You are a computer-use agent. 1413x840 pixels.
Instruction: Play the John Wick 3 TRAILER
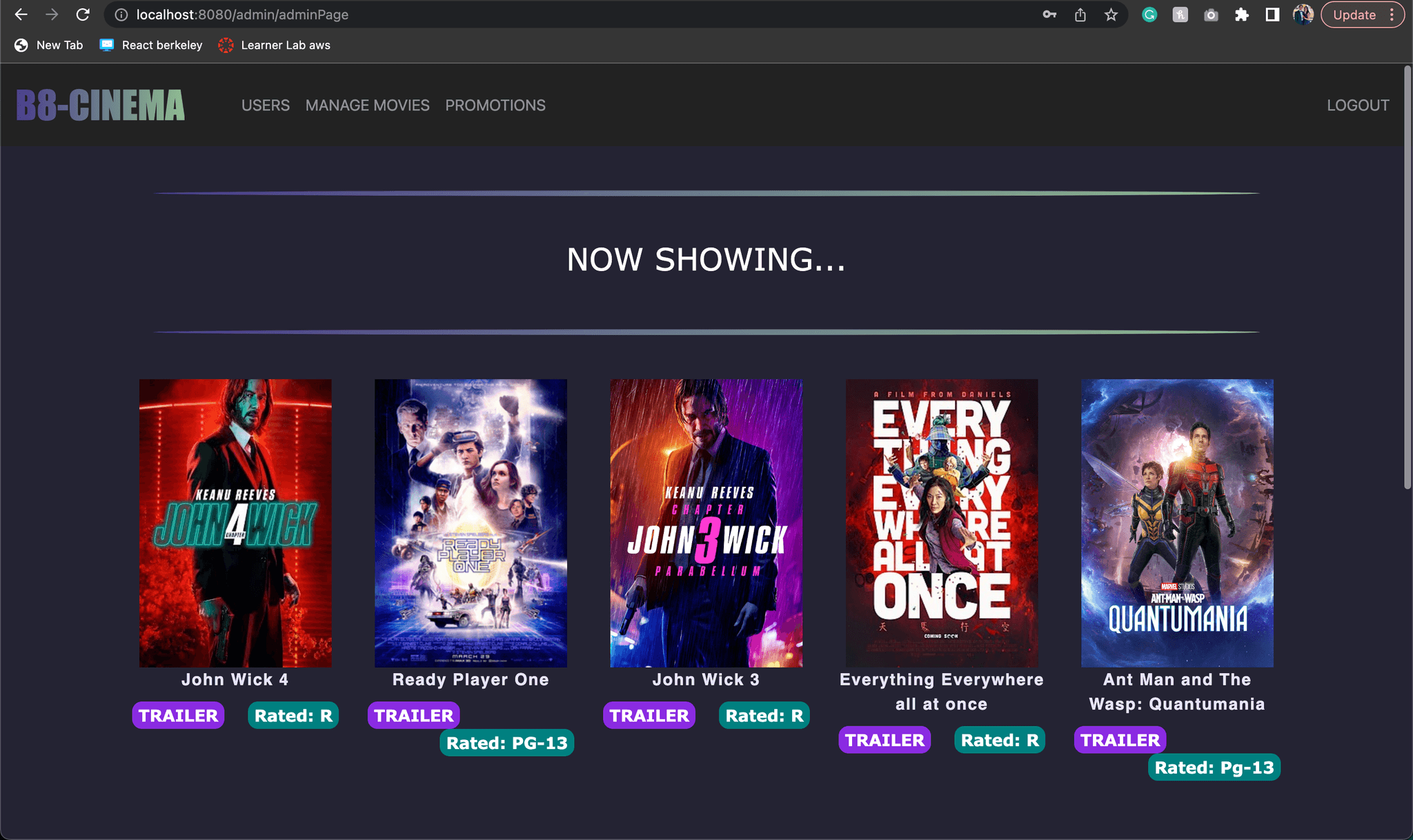pyautogui.click(x=649, y=715)
